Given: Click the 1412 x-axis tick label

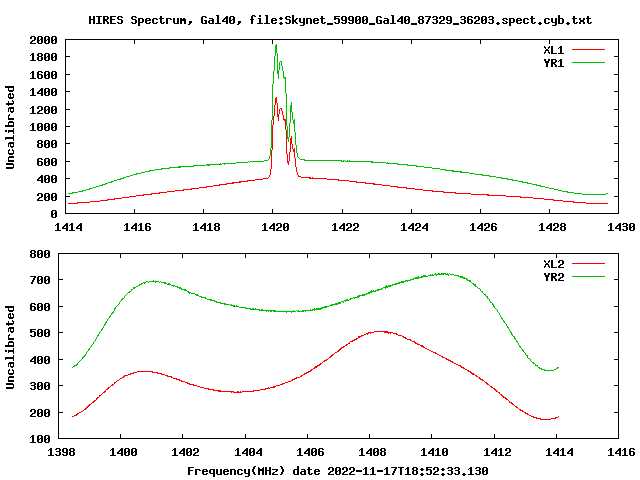Looking at the screenshot, I should 497,452.
